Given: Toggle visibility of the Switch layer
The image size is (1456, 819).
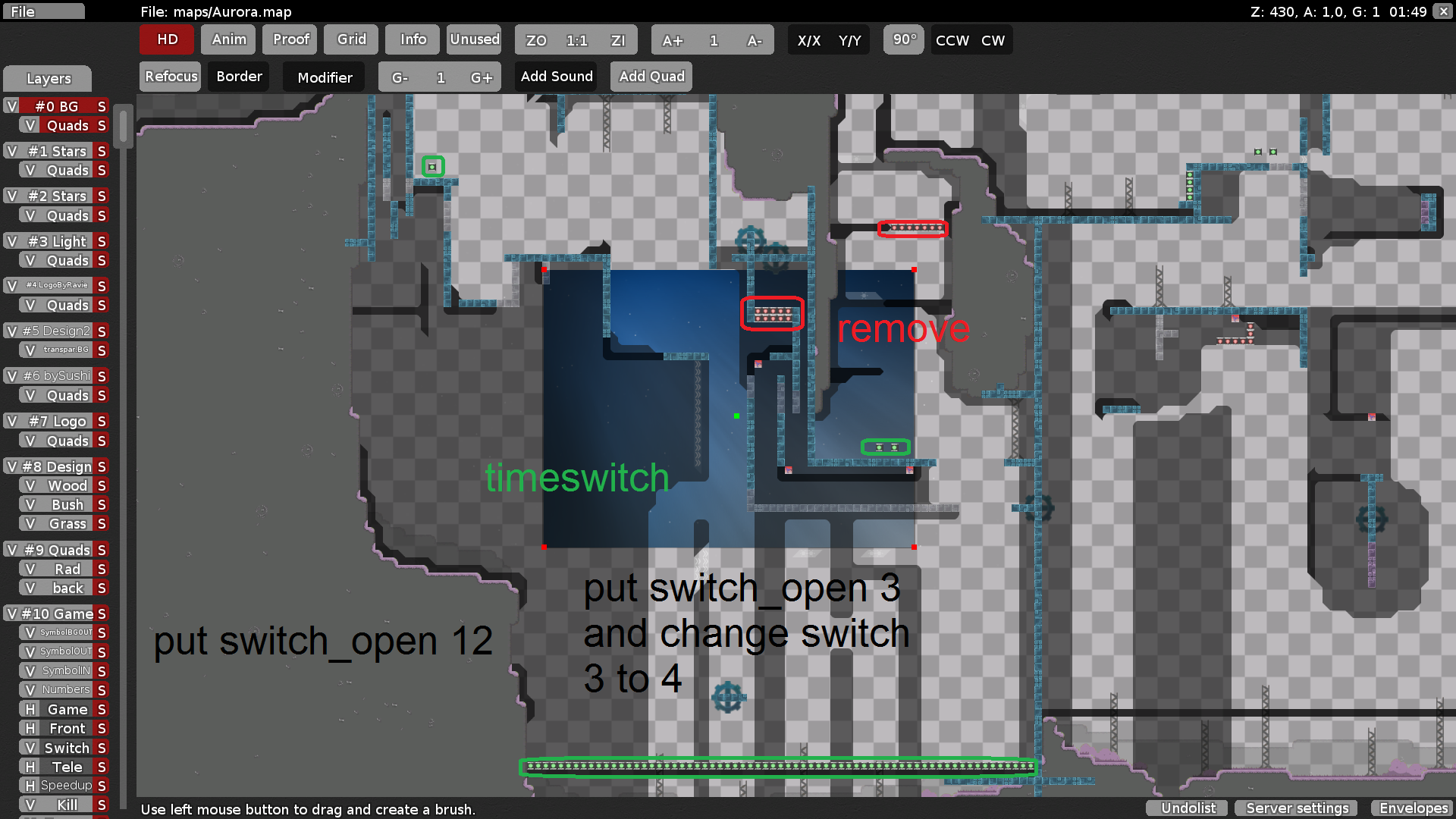Looking at the screenshot, I should tap(30, 747).
